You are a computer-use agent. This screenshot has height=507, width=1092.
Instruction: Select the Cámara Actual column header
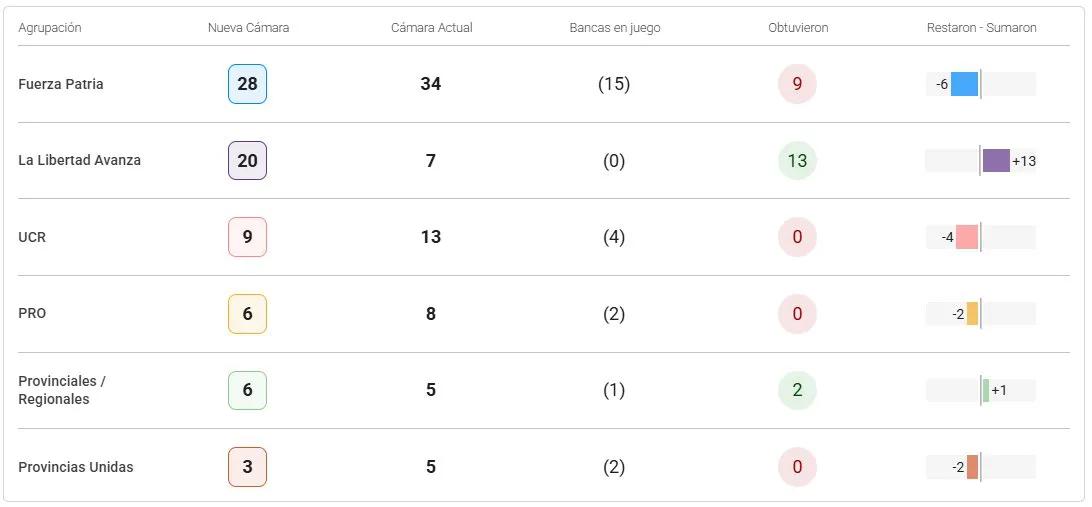pyautogui.click(x=431, y=28)
